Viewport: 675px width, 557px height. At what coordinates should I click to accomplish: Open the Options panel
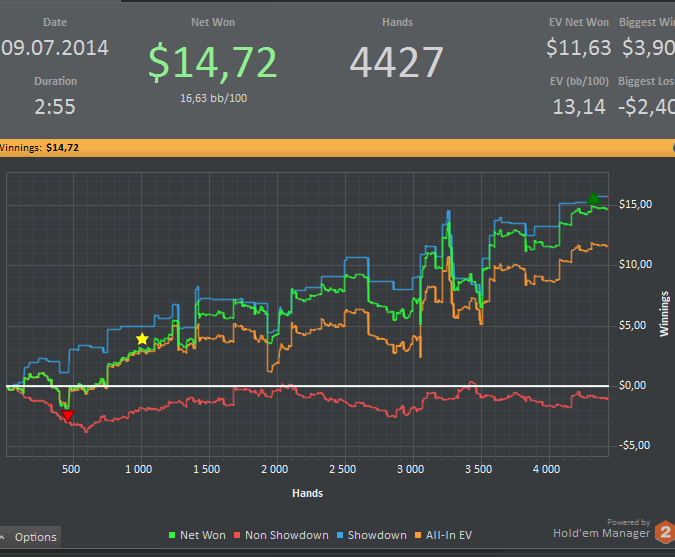[x=30, y=537]
